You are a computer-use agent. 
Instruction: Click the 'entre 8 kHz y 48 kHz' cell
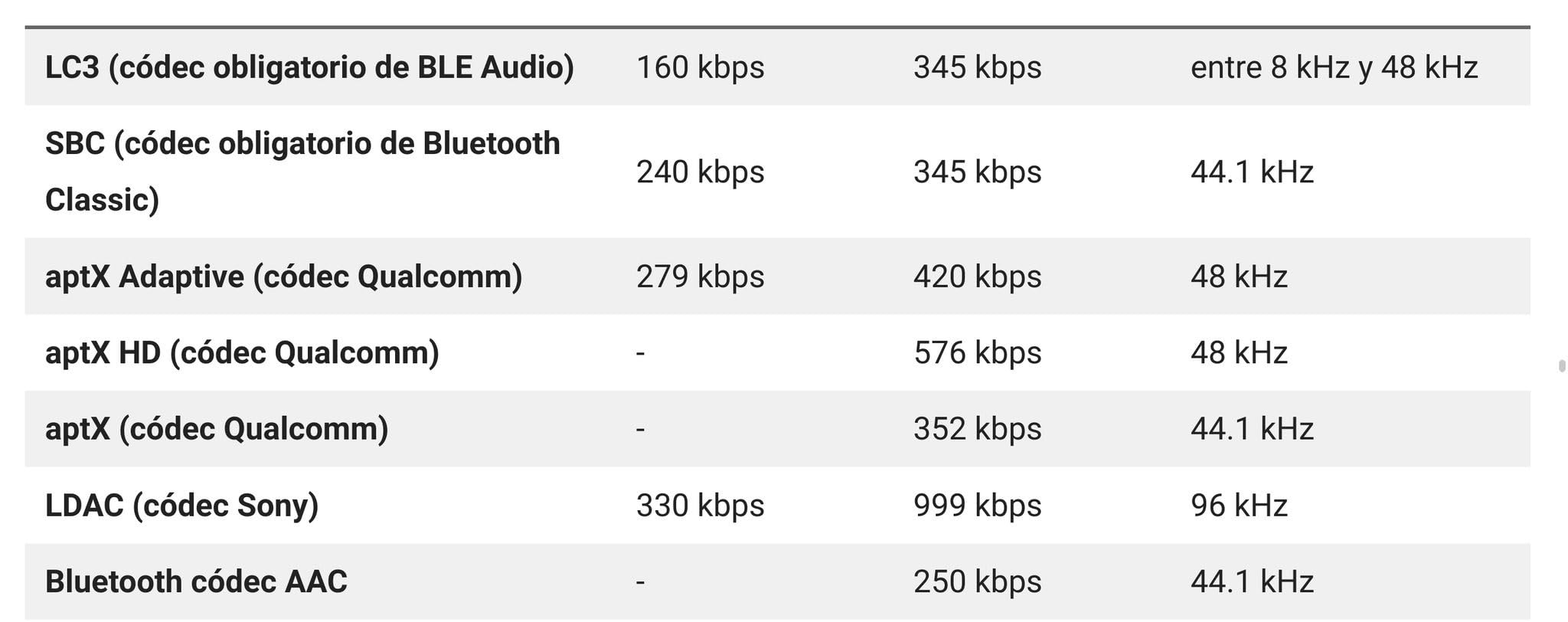(x=1334, y=67)
